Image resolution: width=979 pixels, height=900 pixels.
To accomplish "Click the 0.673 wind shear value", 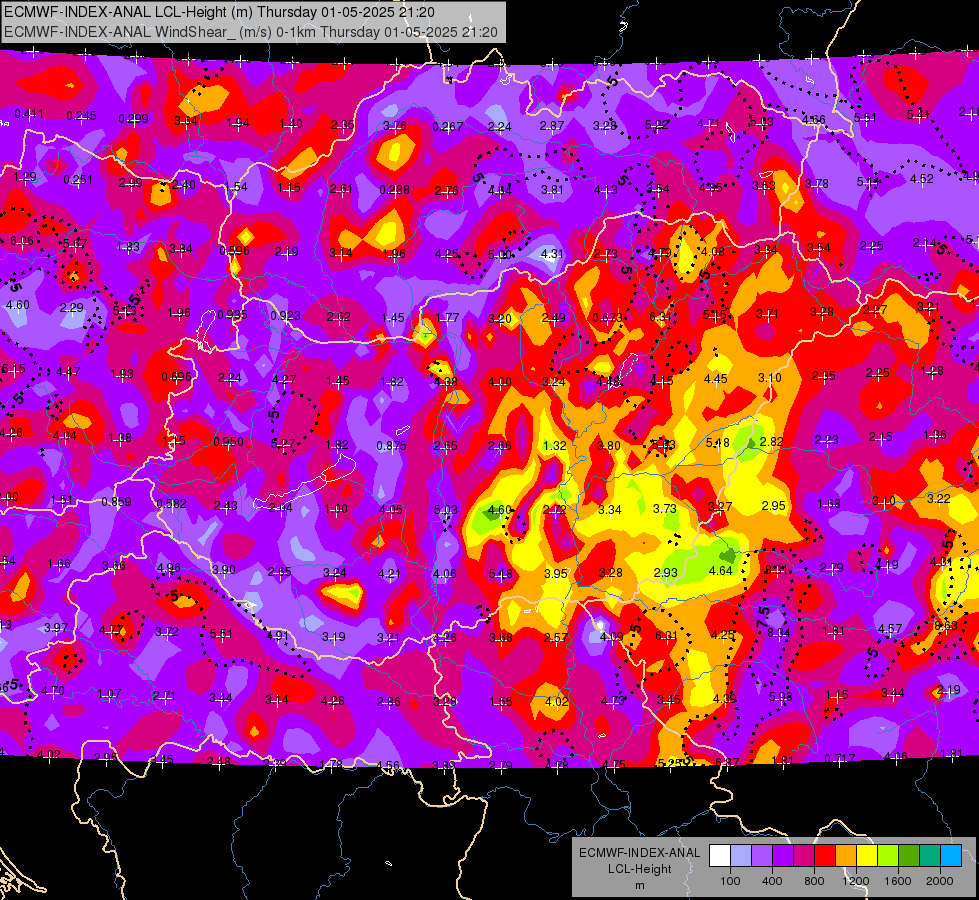I will click(607, 317).
